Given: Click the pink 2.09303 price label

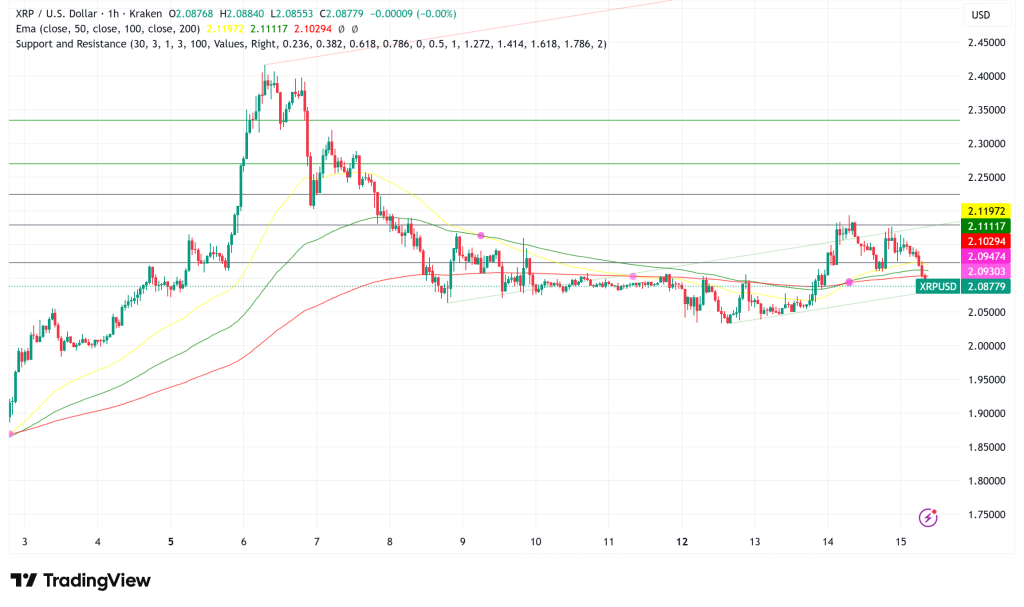Looking at the screenshot, I should point(984,270).
